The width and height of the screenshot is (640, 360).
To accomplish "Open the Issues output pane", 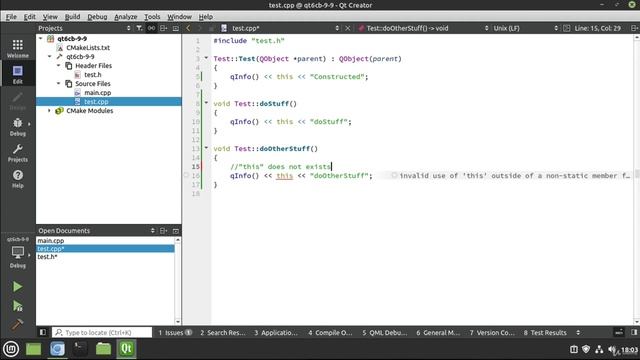I will 175,332.
